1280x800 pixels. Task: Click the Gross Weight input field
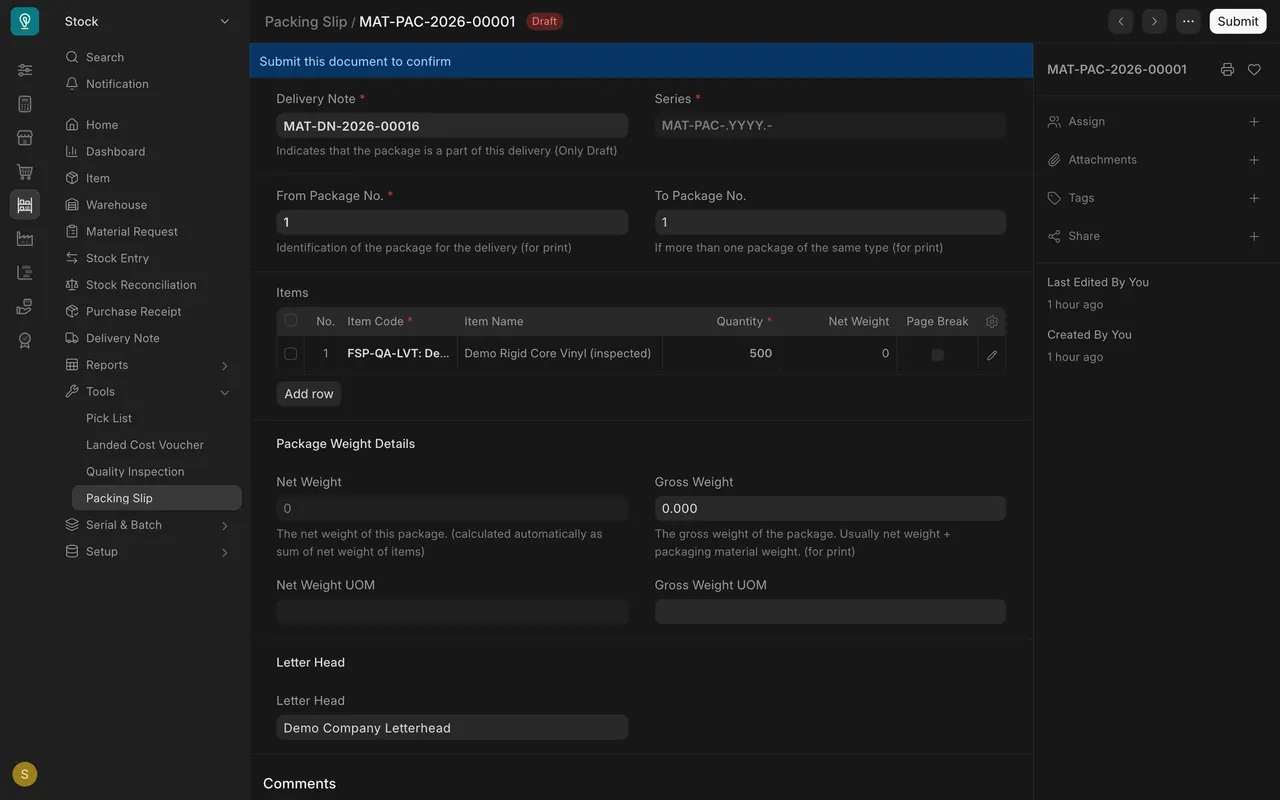click(830, 508)
